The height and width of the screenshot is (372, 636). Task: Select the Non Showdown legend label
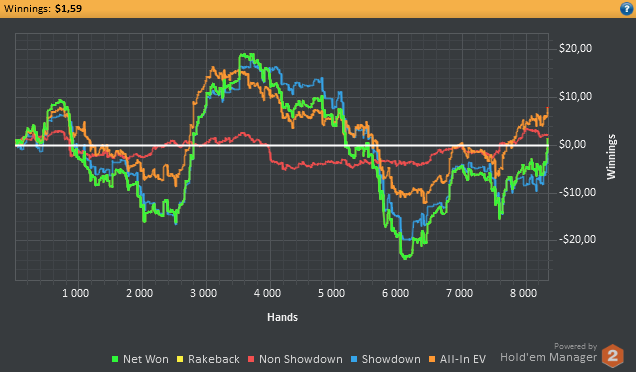[x=301, y=359]
